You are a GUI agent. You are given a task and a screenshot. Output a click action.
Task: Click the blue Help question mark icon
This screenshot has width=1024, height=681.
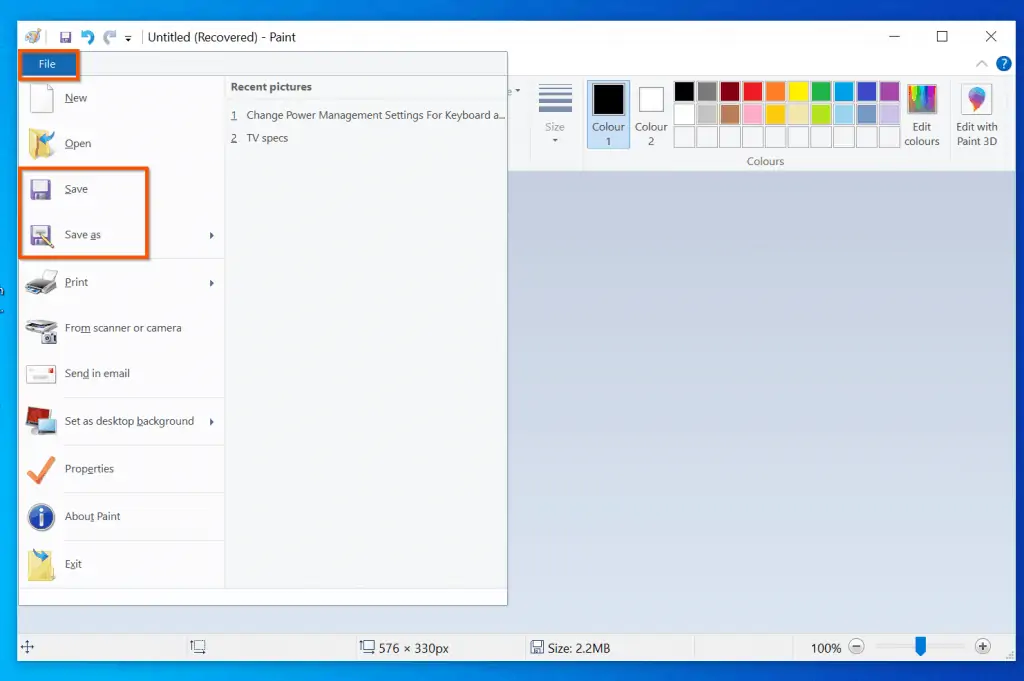(x=1004, y=64)
